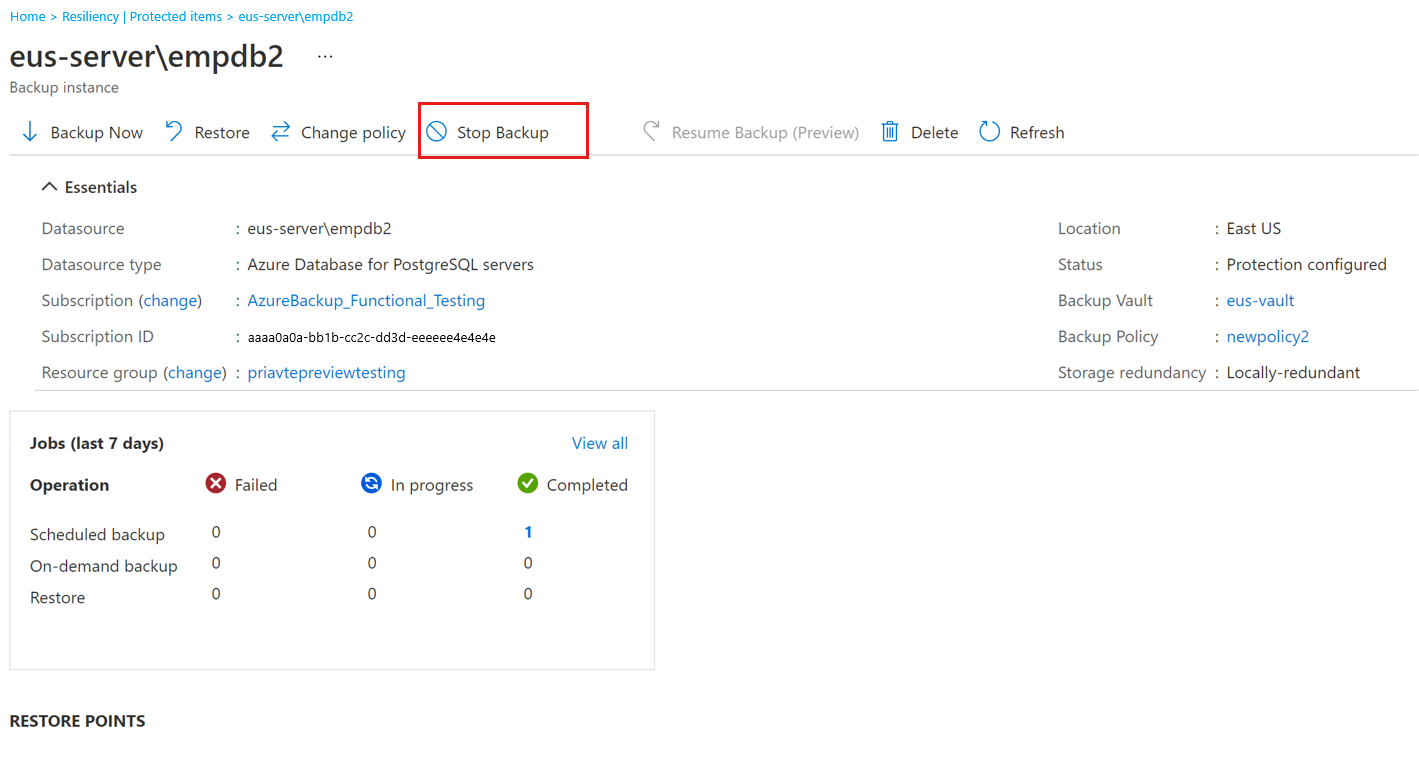Click the Stop Backup prohibition icon

[x=437, y=132]
